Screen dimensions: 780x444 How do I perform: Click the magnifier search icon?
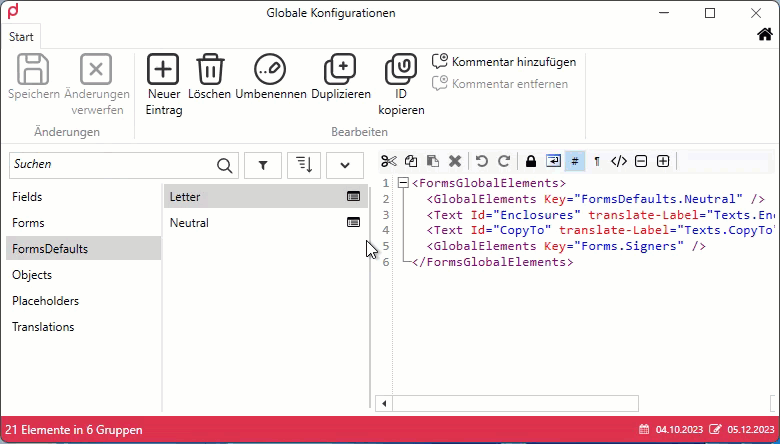[225, 166]
